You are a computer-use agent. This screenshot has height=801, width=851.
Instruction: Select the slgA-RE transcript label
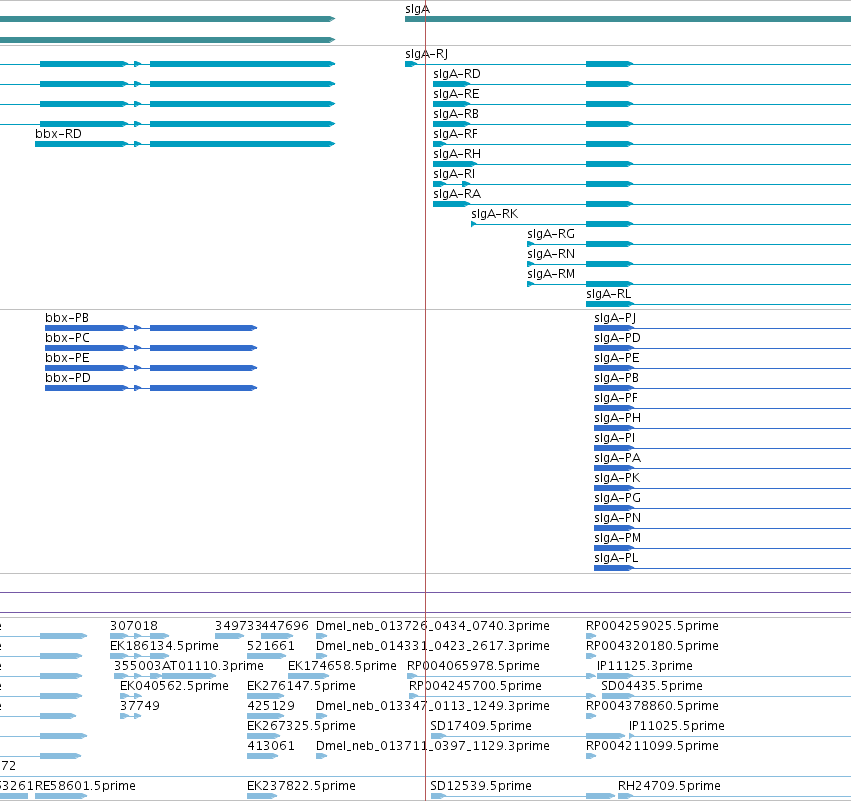click(x=456, y=94)
